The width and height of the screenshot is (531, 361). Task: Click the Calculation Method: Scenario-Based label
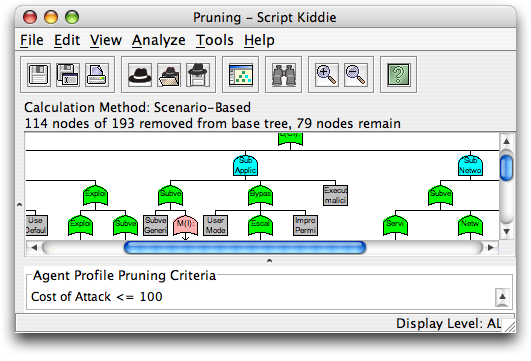point(137,107)
